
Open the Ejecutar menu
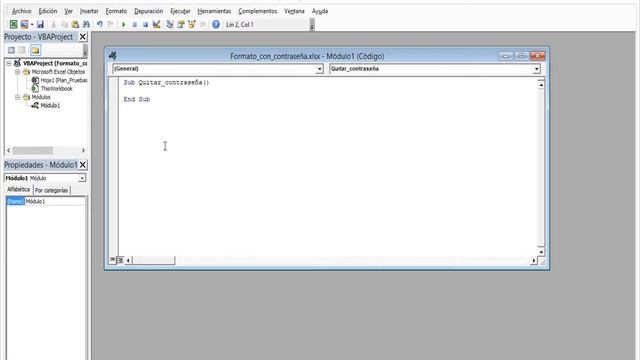point(180,11)
